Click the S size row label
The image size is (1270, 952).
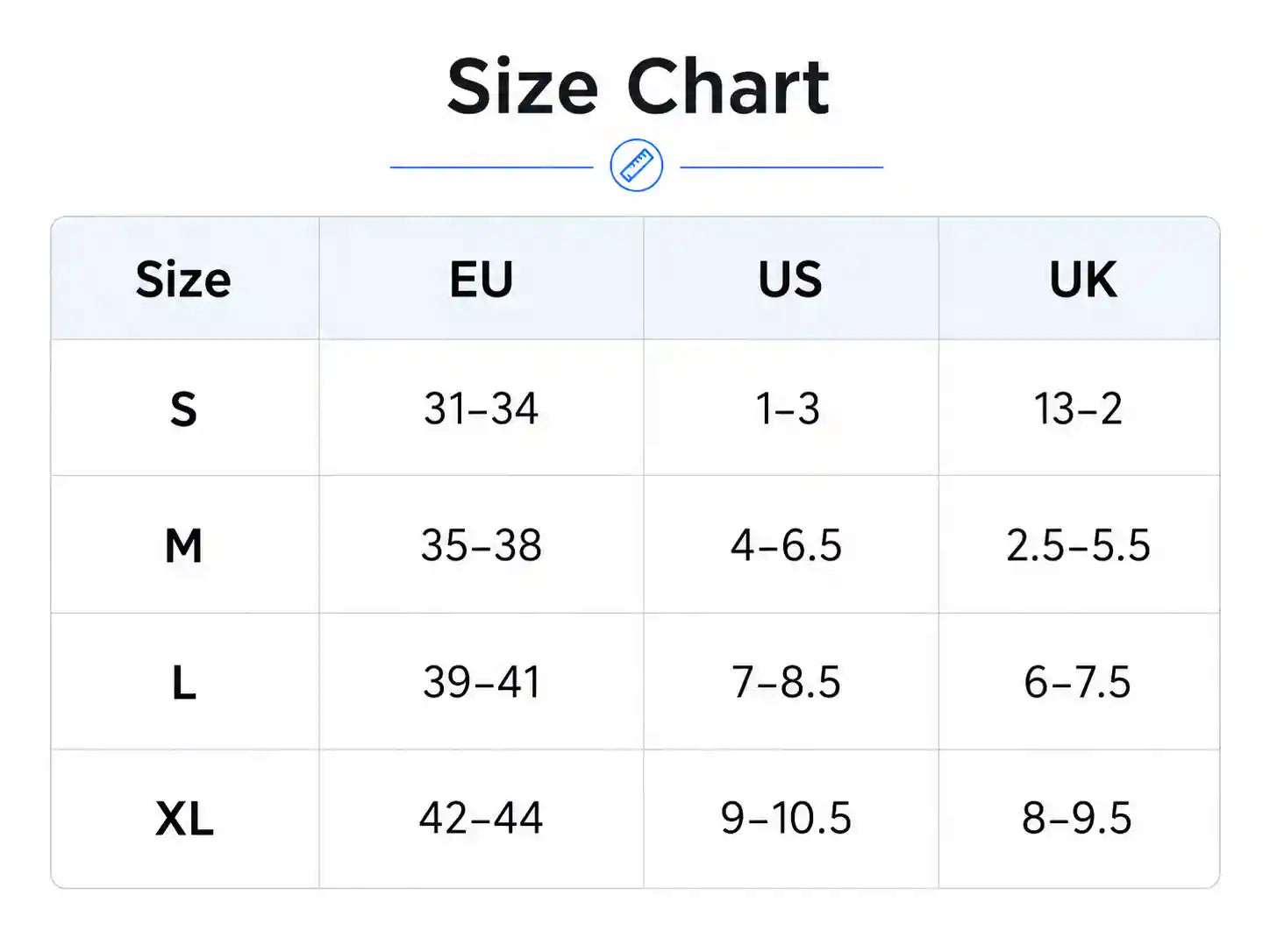pos(183,409)
